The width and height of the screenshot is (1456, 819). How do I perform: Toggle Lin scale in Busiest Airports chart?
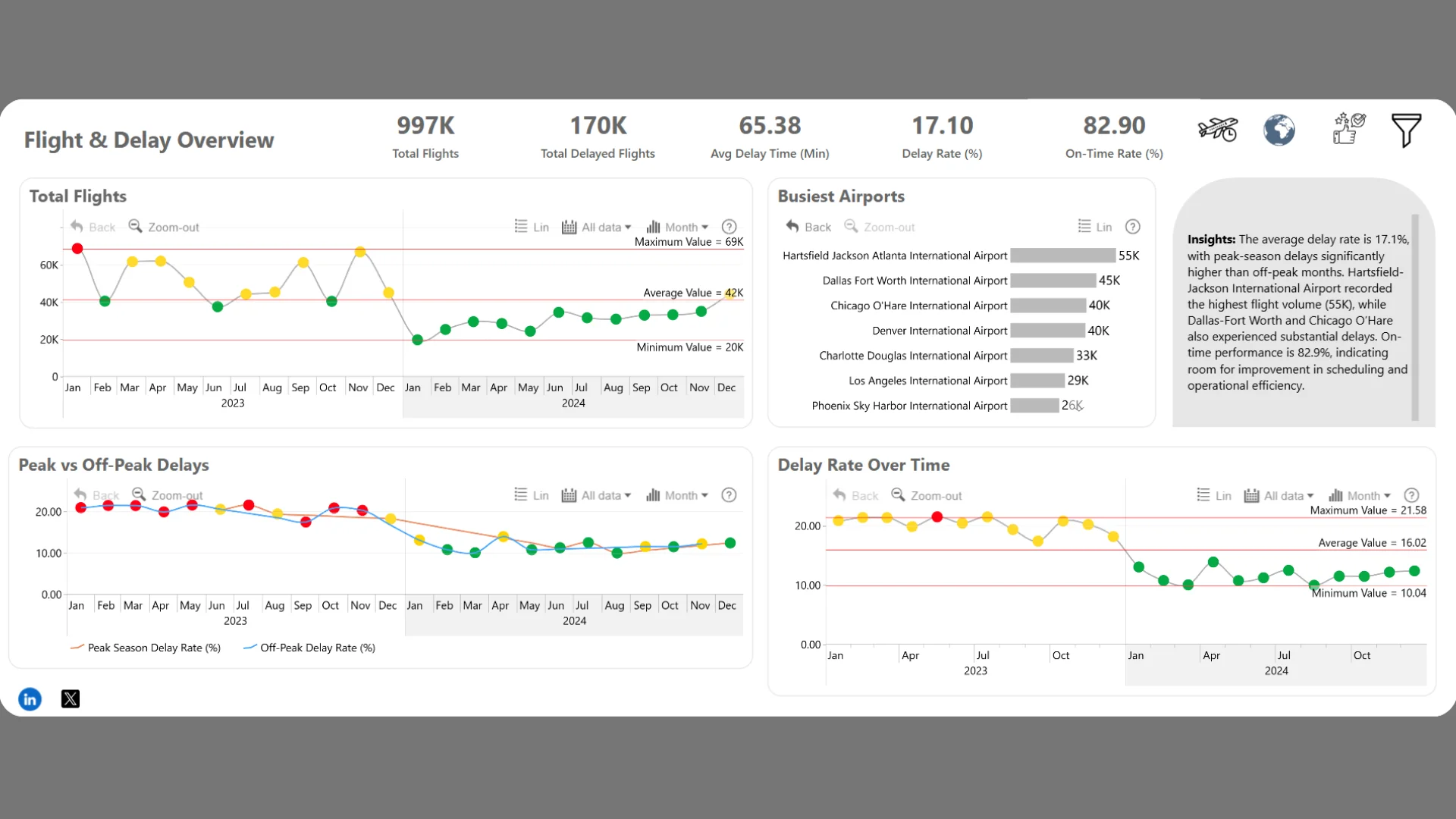coord(1095,227)
